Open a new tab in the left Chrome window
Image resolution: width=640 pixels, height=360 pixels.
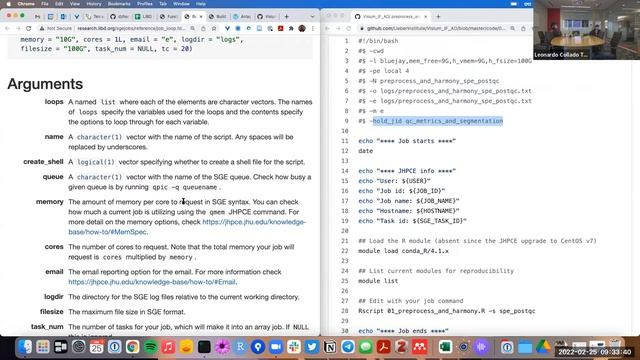[x=287, y=17]
